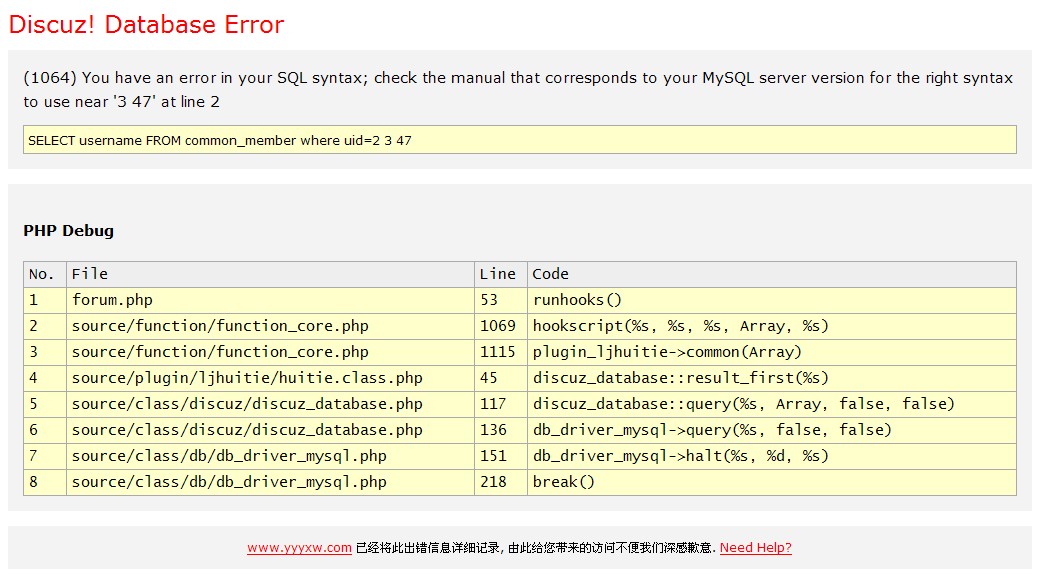Click discuz_database::query code cell
The width and height of the screenshot is (1064, 575).
772,404
